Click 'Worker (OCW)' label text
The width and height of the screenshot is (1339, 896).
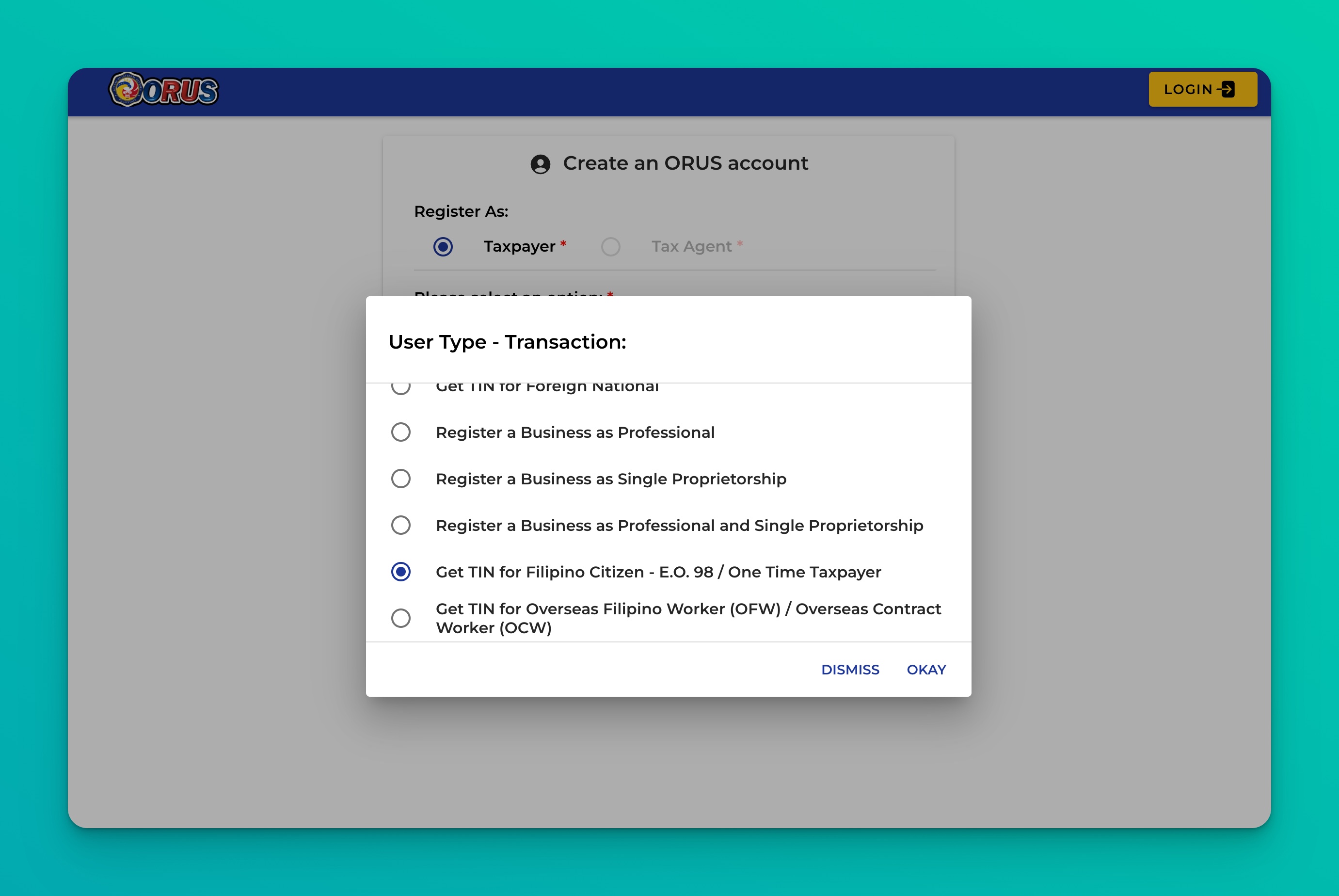point(494,627)
